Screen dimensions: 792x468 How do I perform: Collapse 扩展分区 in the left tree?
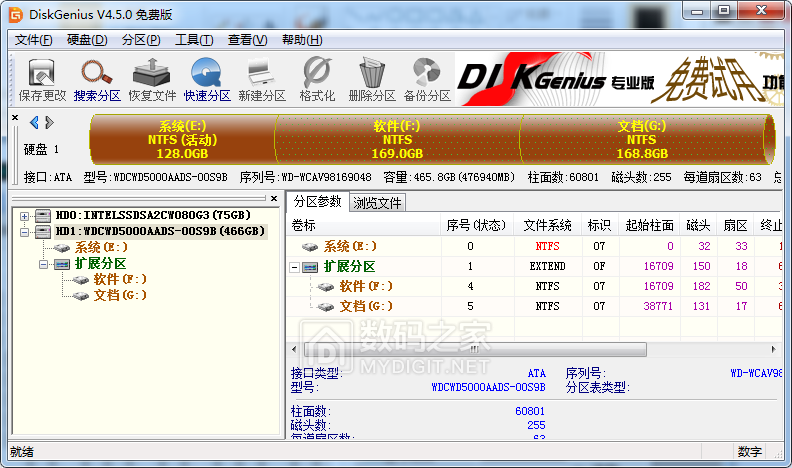(x=44, y=263)
